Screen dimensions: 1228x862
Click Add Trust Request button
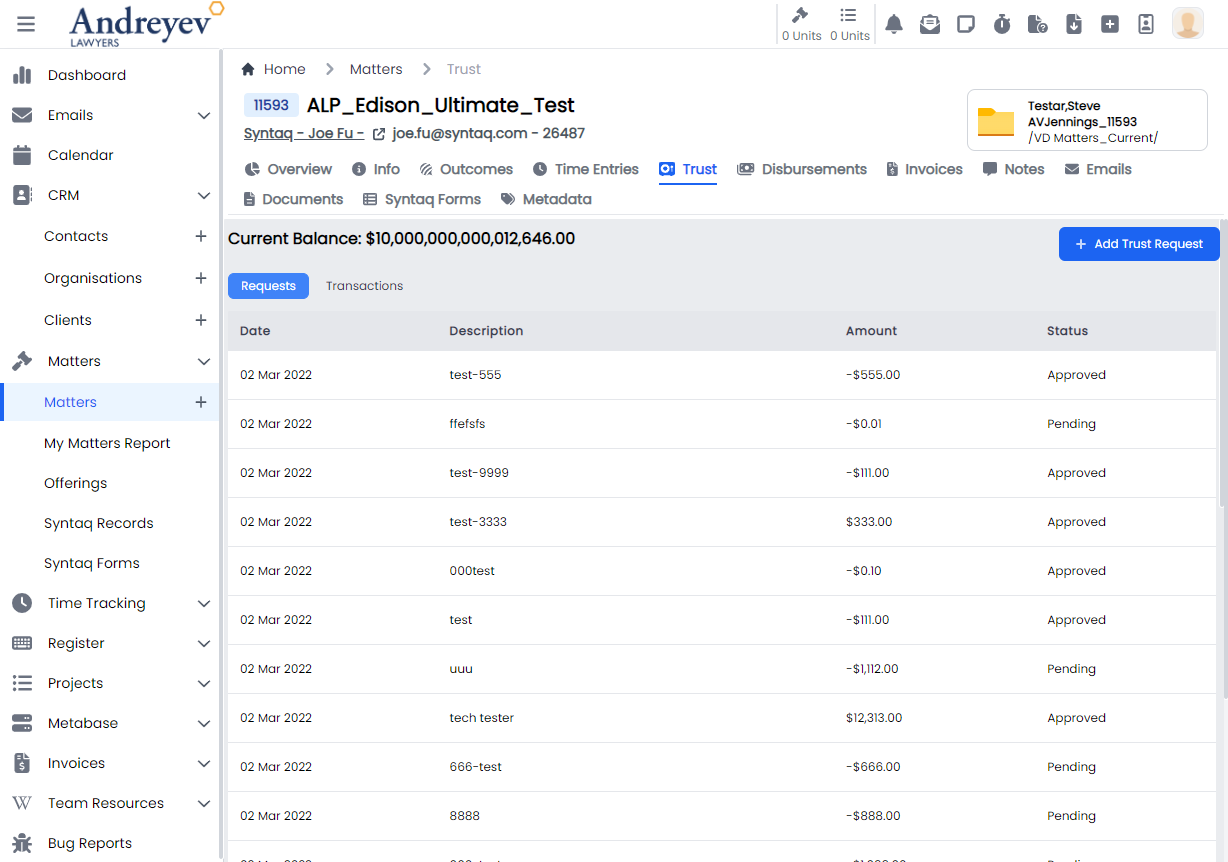point(1139,244)
